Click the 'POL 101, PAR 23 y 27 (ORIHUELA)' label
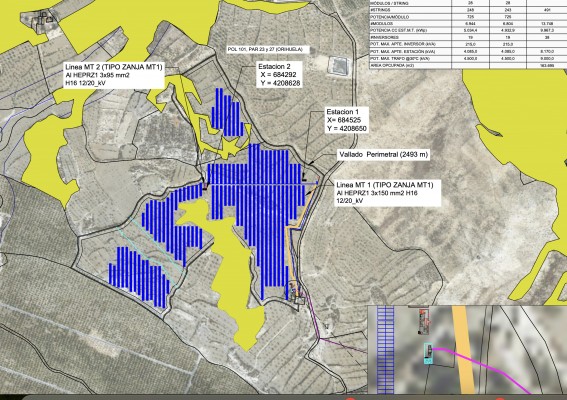Screen dimensions: 567x400 (265, 49)
